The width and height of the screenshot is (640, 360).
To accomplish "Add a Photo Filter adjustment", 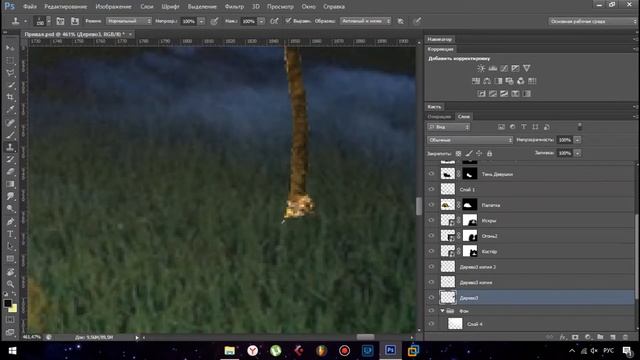I will click(509, 81).
